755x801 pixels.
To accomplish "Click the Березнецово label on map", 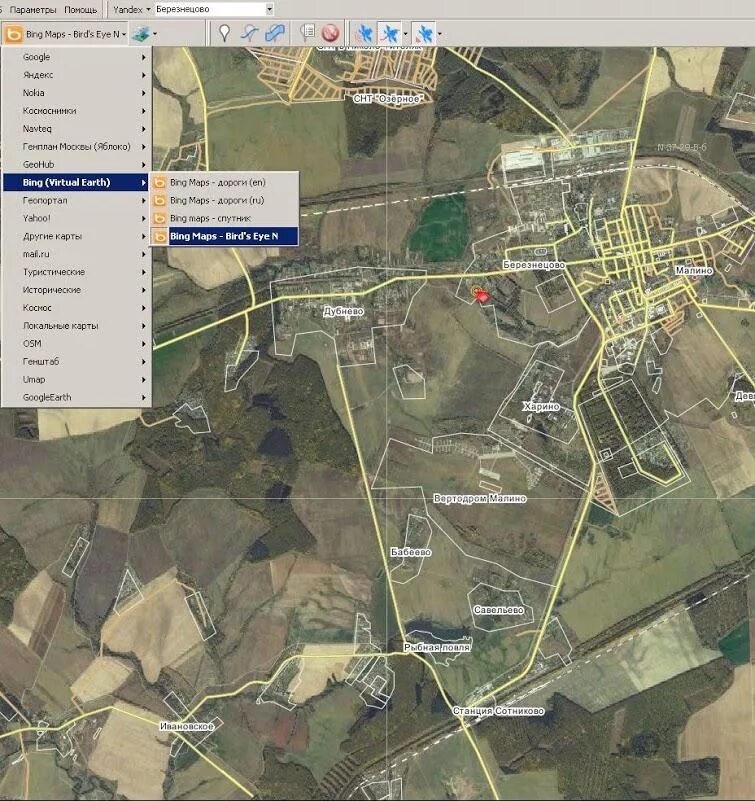I will 534,265.
